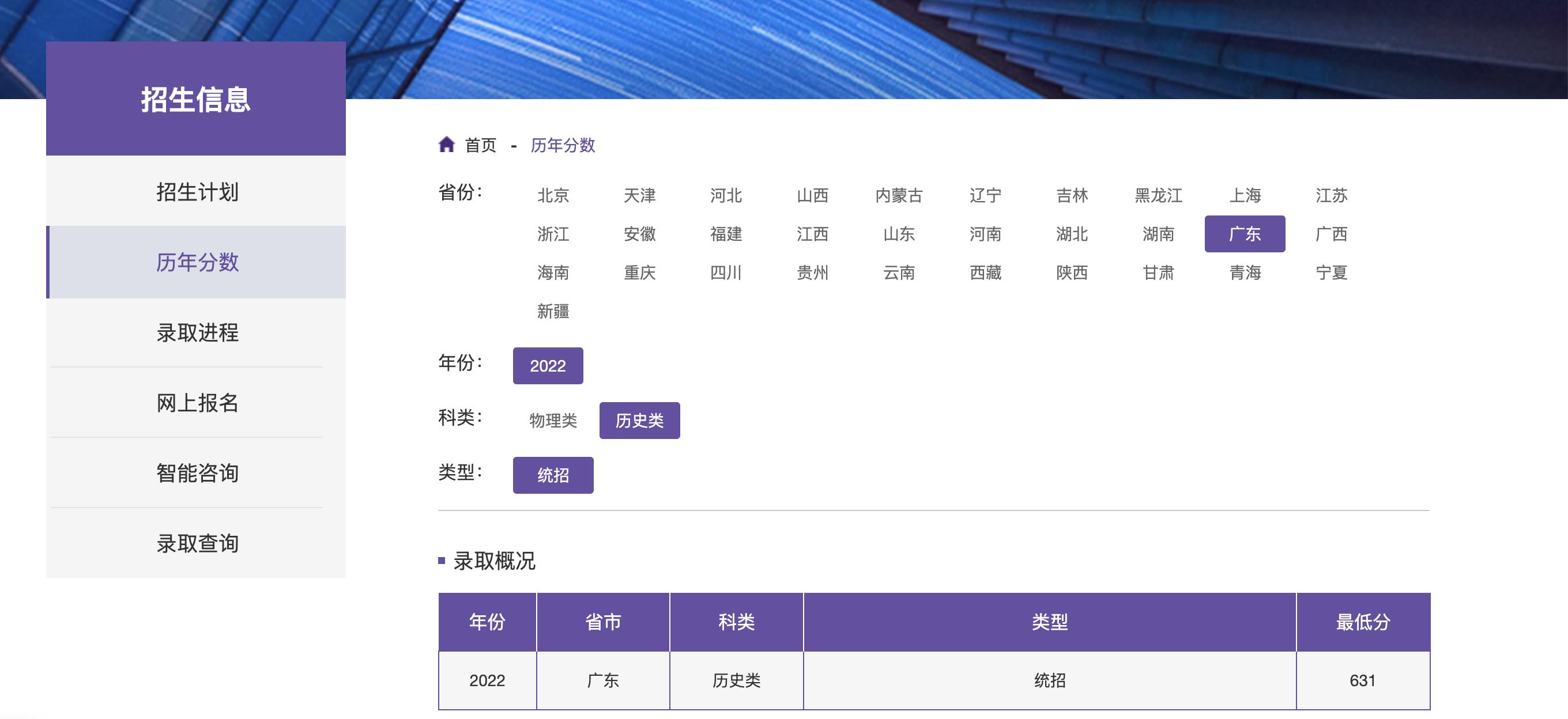The height and width of the screenshot is (719, 1568).
Task: Filter scores by 新疆
Action: click(553, 312)
